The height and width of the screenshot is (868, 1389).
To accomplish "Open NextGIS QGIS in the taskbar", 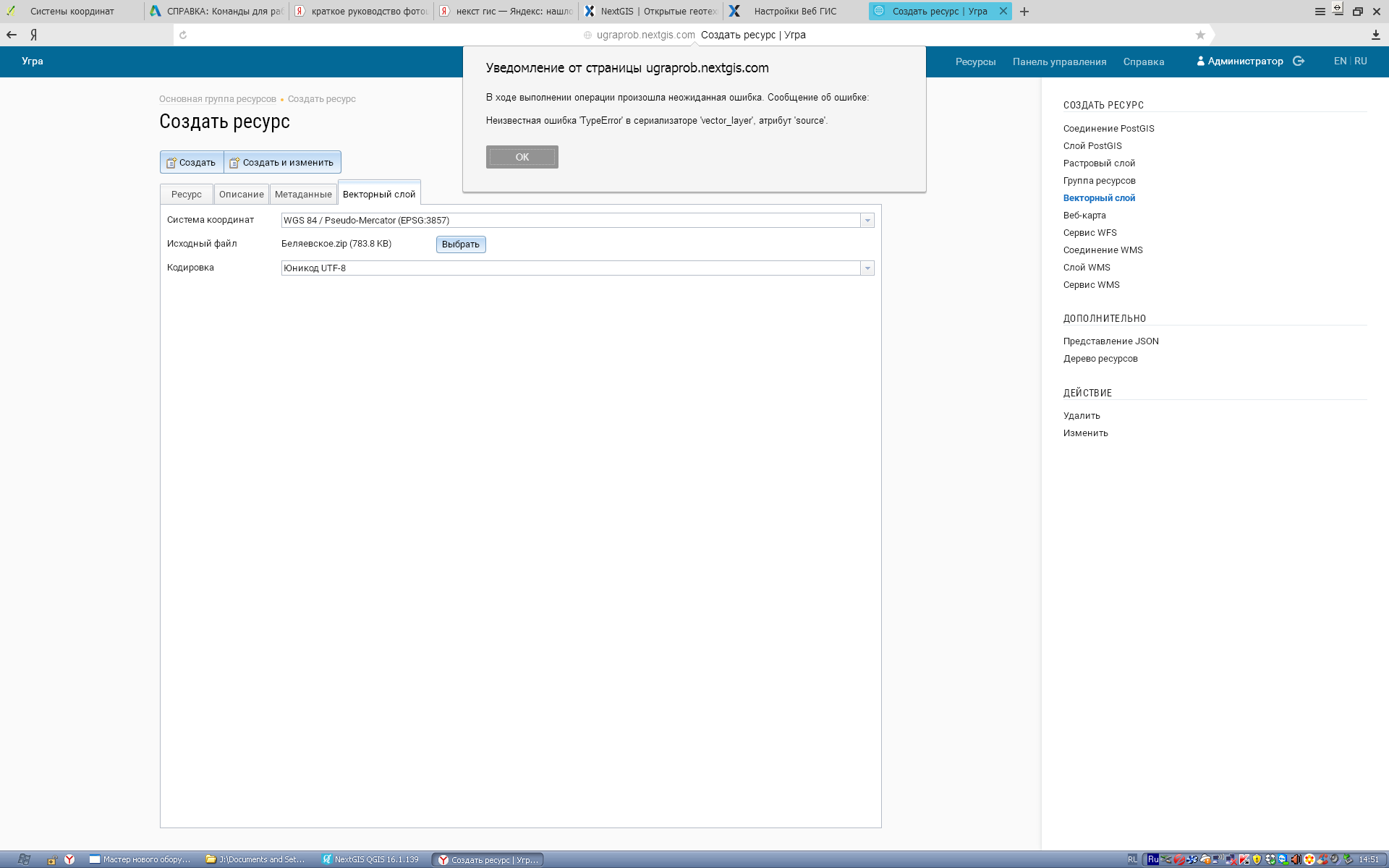I will click(371, 859).
